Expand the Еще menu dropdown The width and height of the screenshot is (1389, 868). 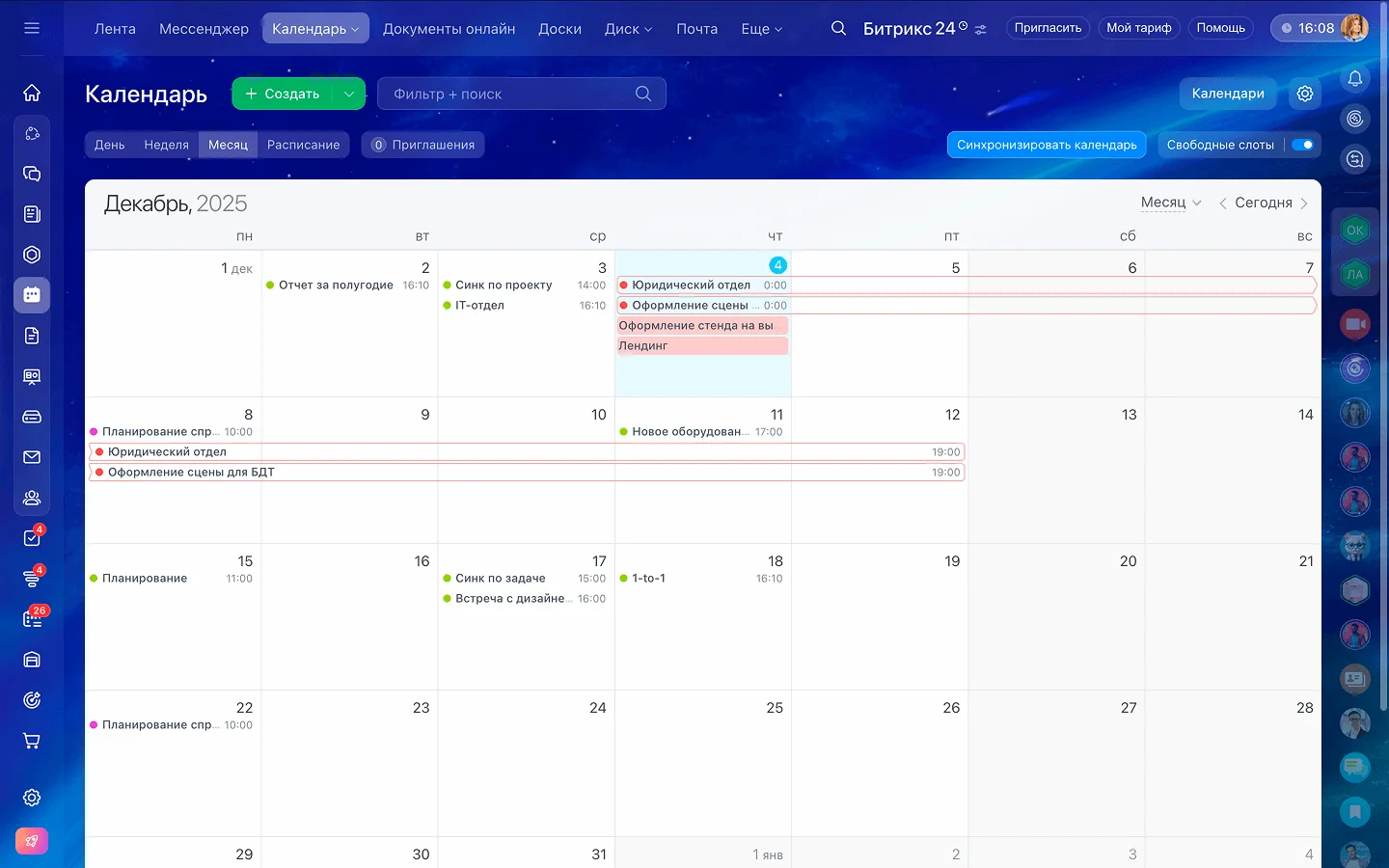pyautogui.click(x=761, y=29)
